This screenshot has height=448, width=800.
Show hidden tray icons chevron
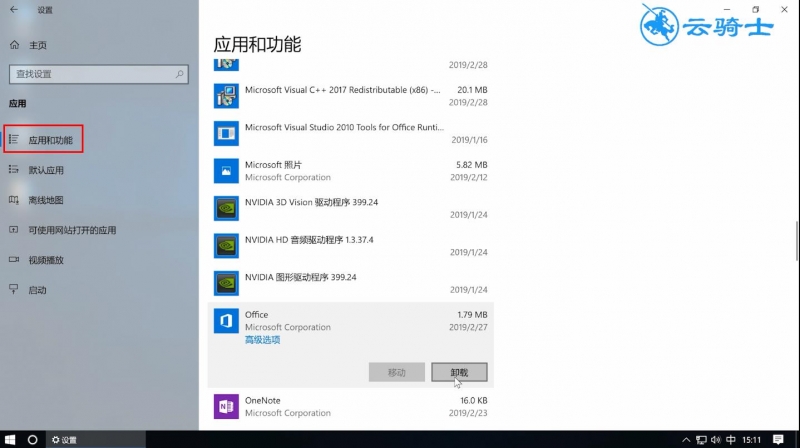pos(686,440)
